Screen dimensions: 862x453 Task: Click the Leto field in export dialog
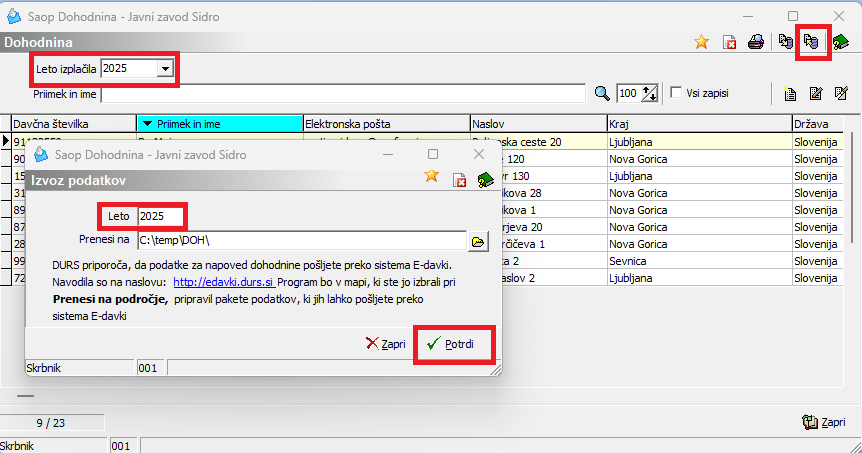click(161, 216)
